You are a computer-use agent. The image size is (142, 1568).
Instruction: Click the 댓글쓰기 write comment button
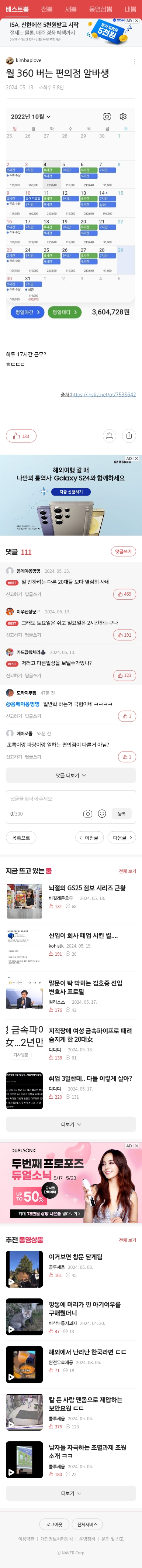(x=123, y=551)
